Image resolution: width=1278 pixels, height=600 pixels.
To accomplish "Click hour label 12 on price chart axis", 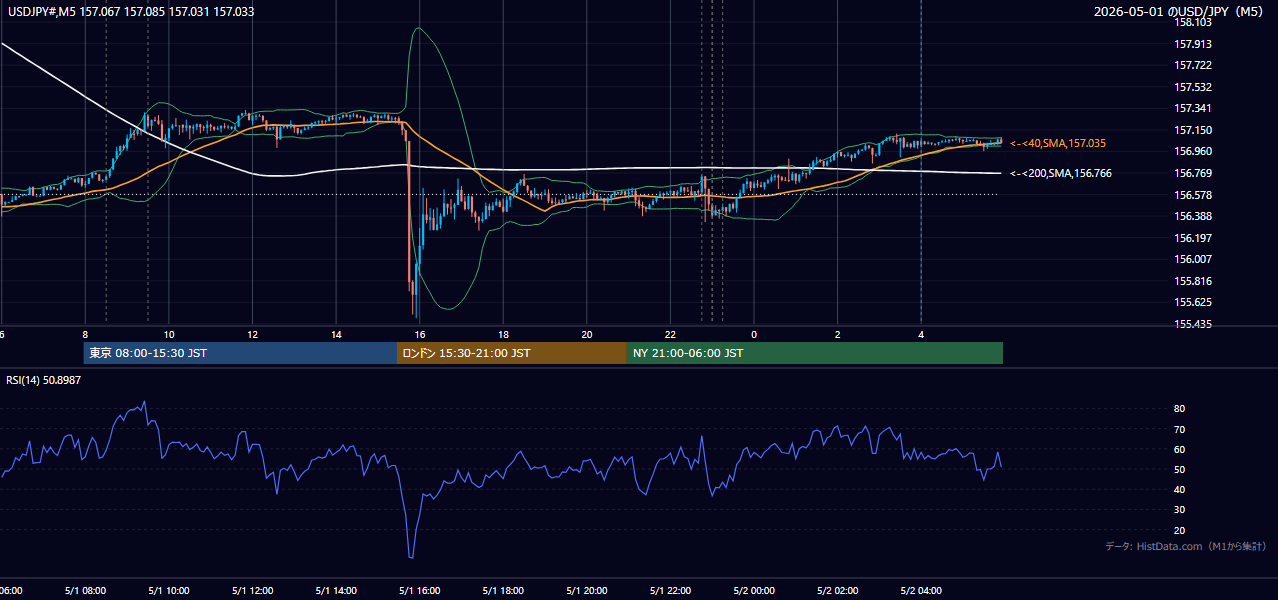I will (x=253, y=334).
